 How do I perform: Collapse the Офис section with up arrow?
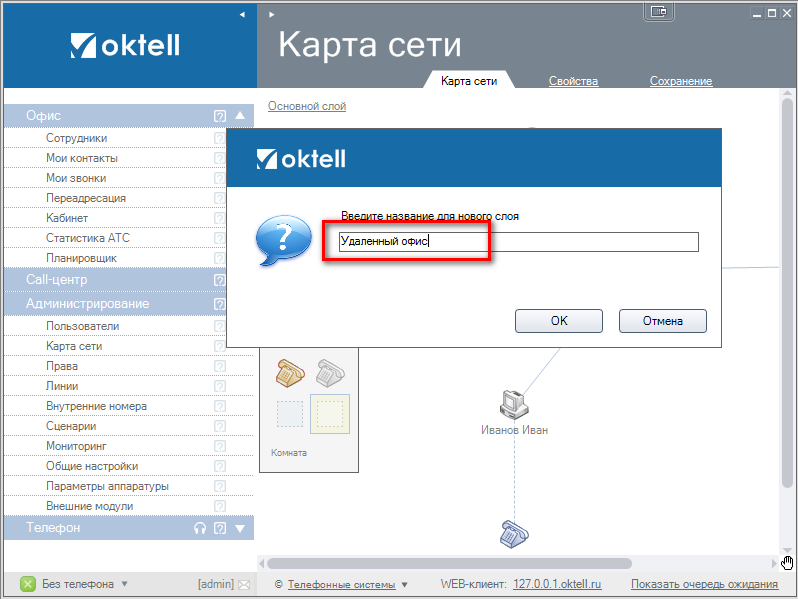(x=239, y=116)
